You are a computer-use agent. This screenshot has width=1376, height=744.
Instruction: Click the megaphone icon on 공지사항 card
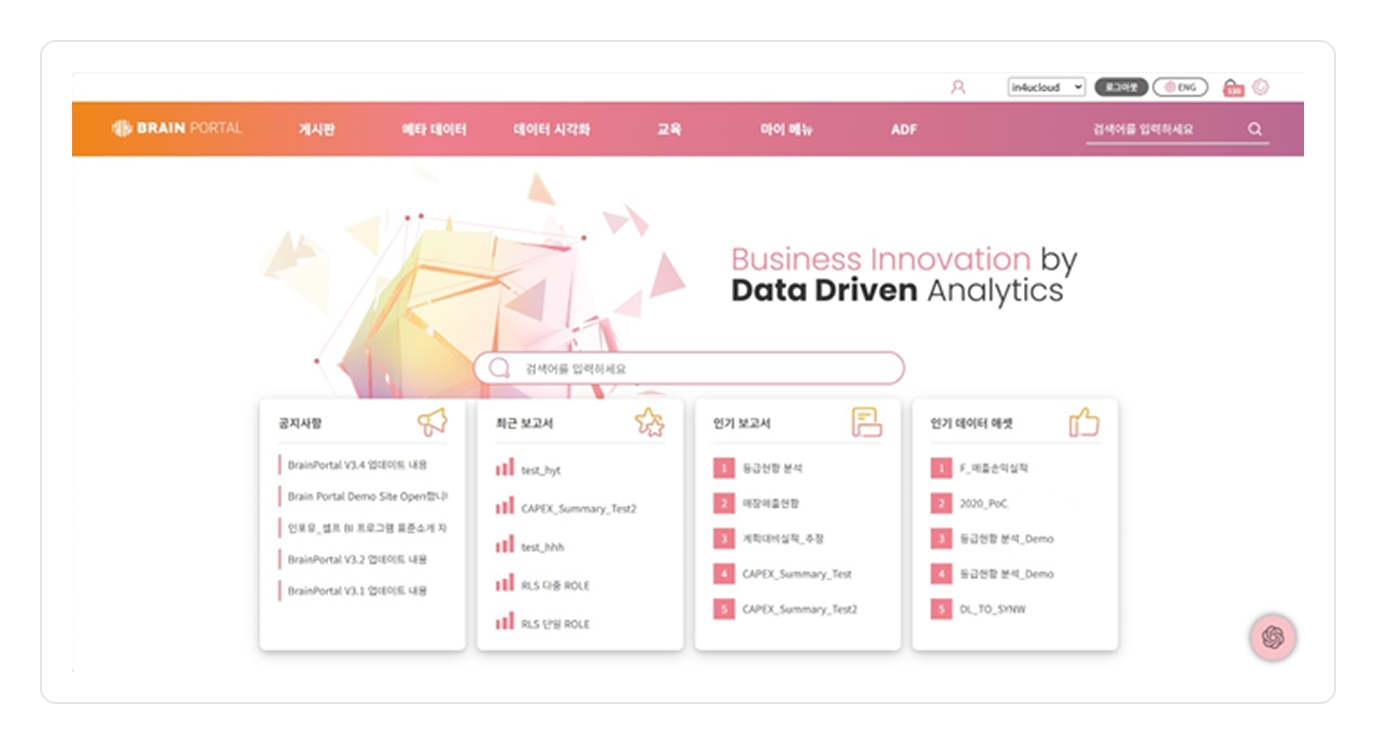tap(432, 423)
